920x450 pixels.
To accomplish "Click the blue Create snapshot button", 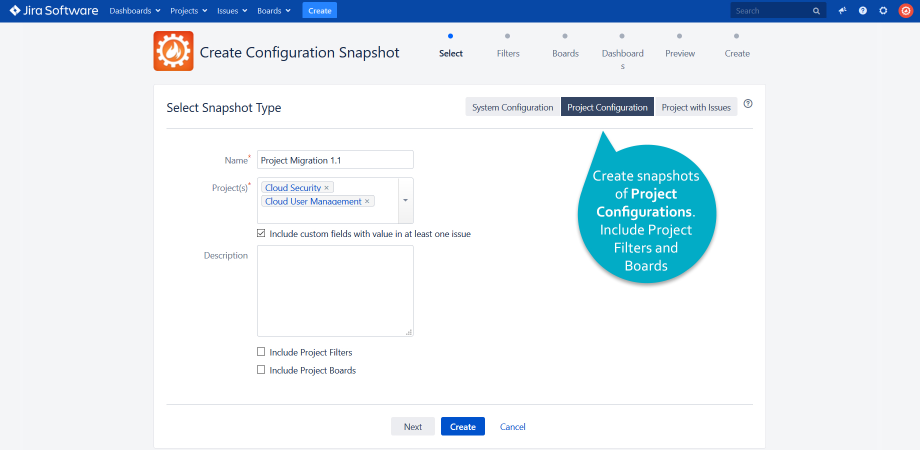I will (x=463, y=427).
